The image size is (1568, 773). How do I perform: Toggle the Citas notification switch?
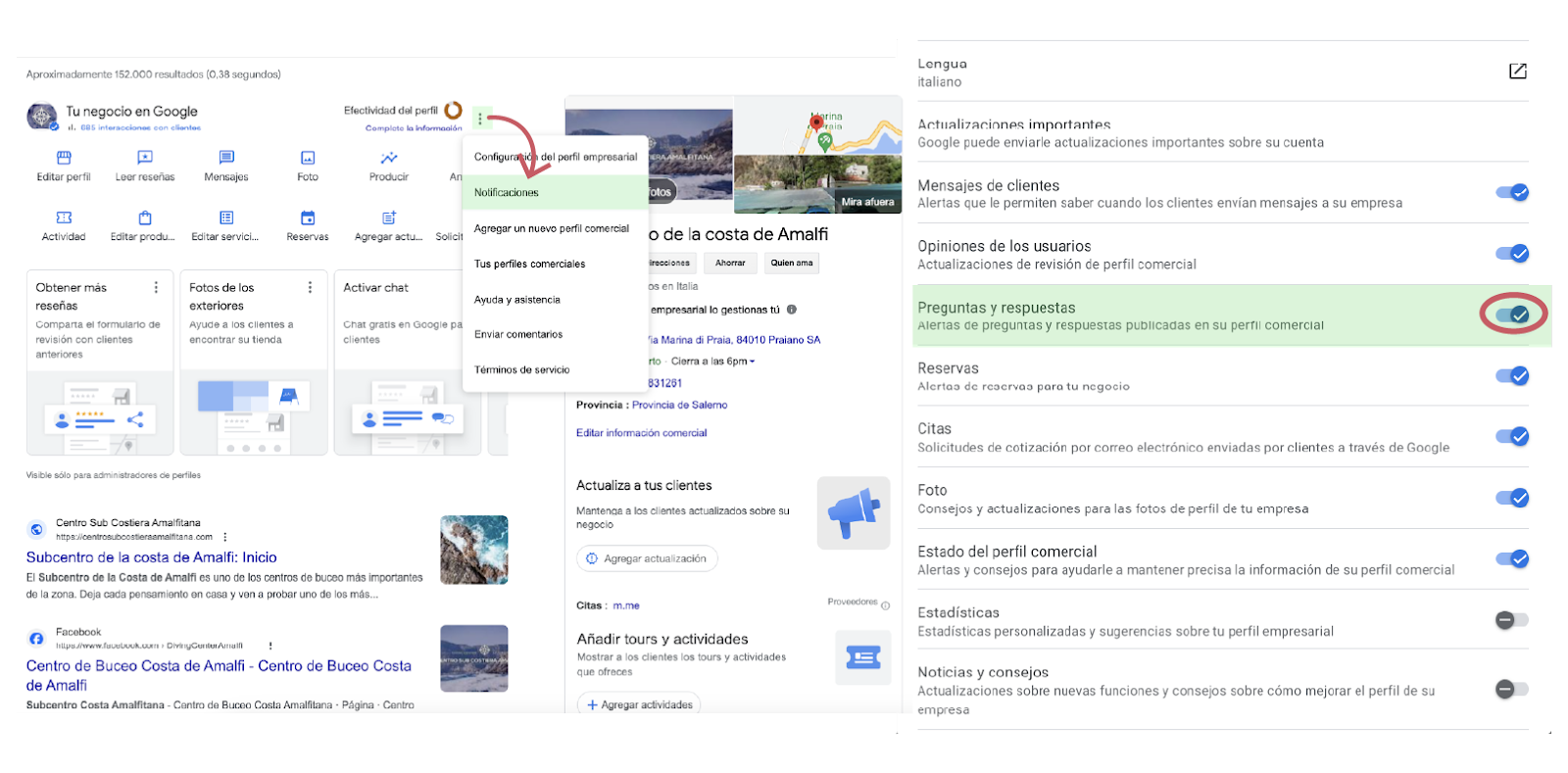point(1512,436)
